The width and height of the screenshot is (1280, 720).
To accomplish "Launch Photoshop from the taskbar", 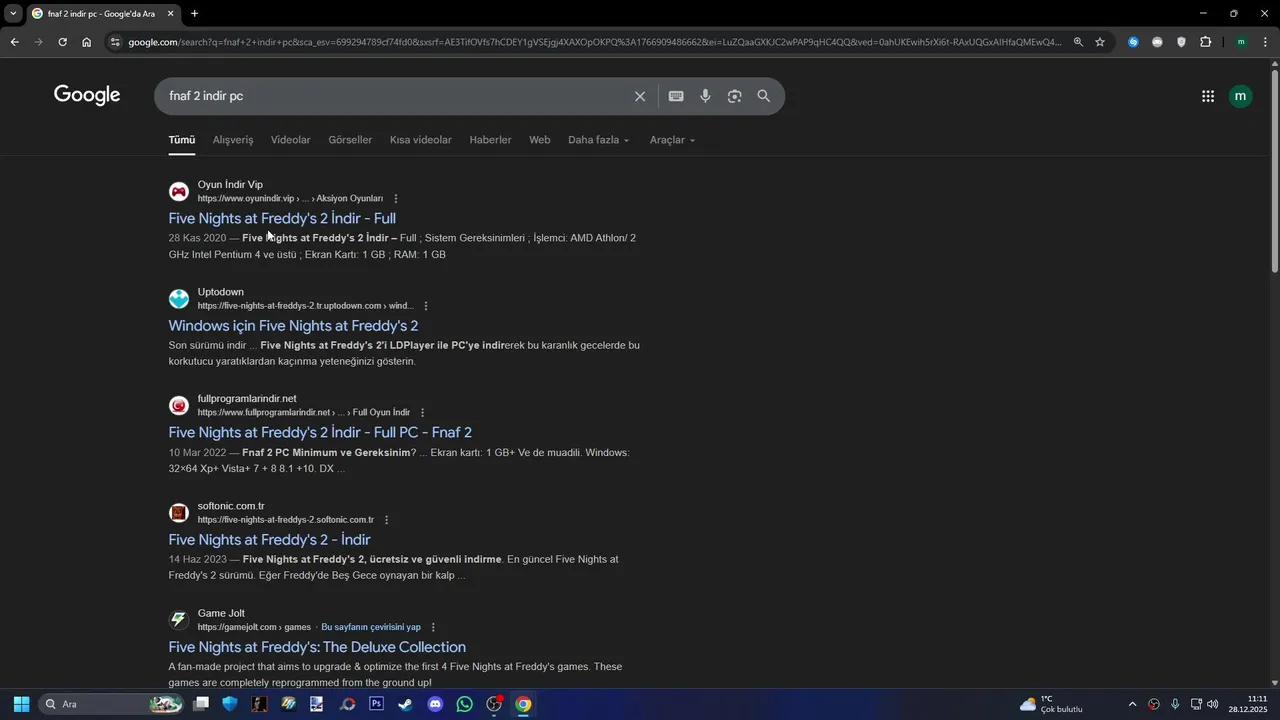I will click(376, 704).
